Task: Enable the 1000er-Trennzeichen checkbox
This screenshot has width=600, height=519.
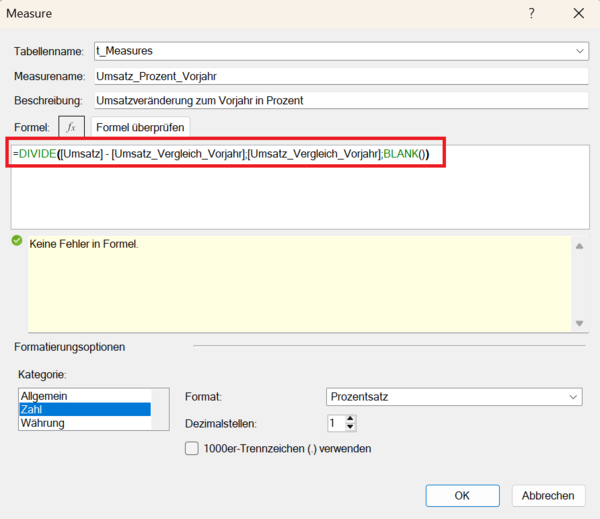Action: tap(192, 449)
